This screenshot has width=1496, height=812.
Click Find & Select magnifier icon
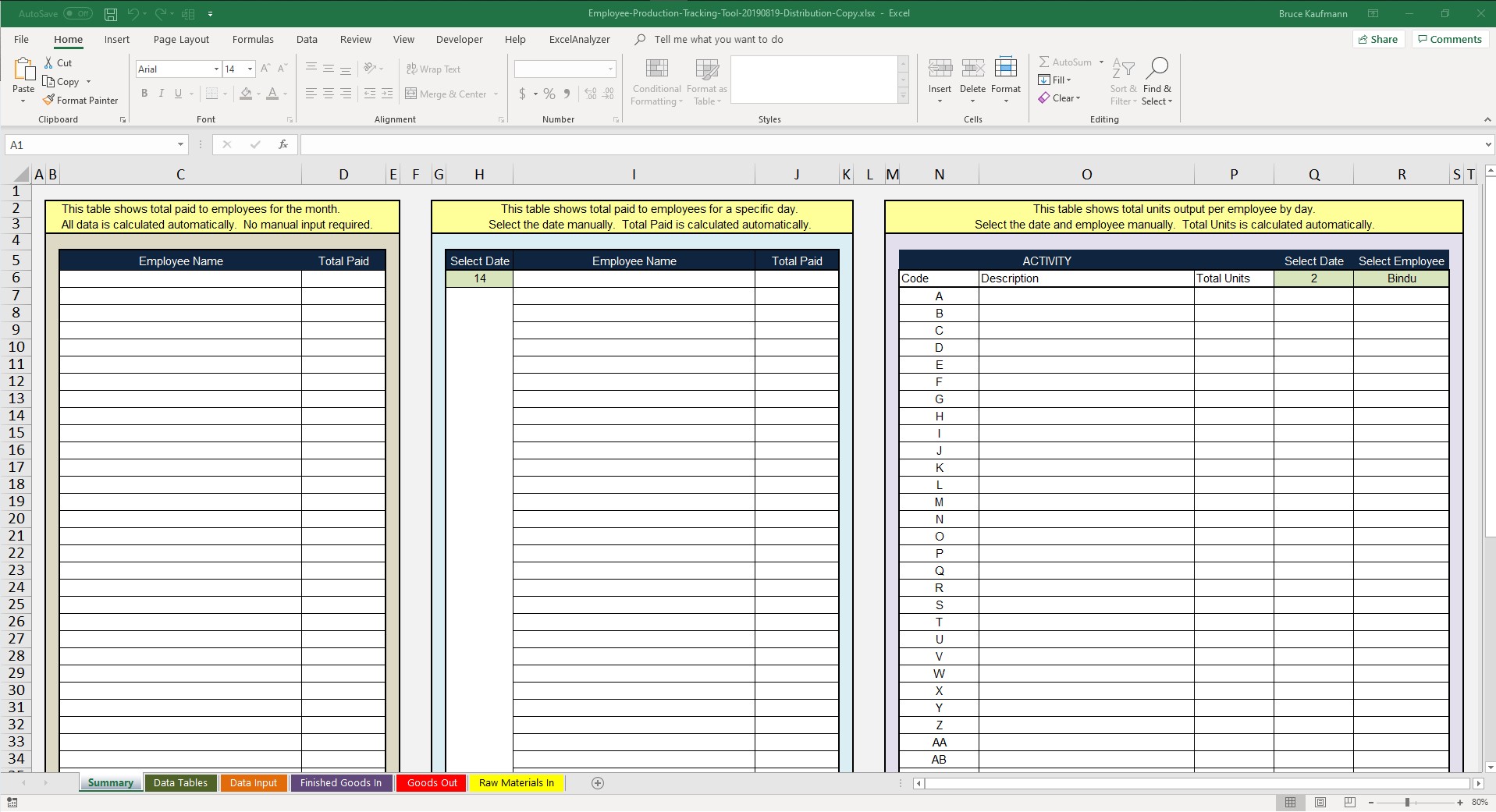pyautogui.click(x=1157, y=69)
